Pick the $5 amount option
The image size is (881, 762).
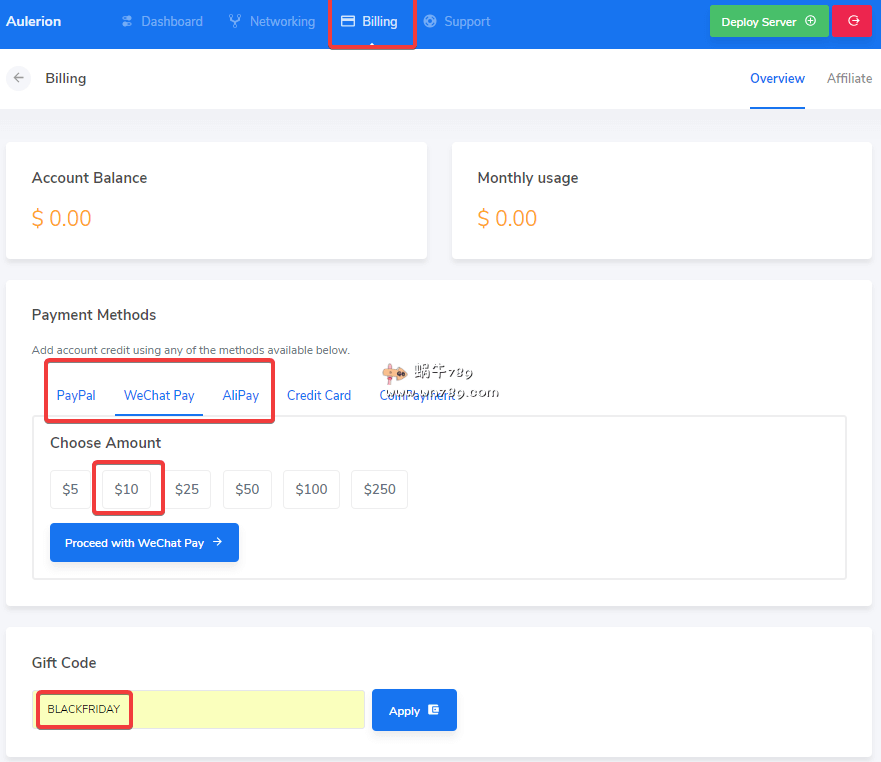tap(70, 489)
